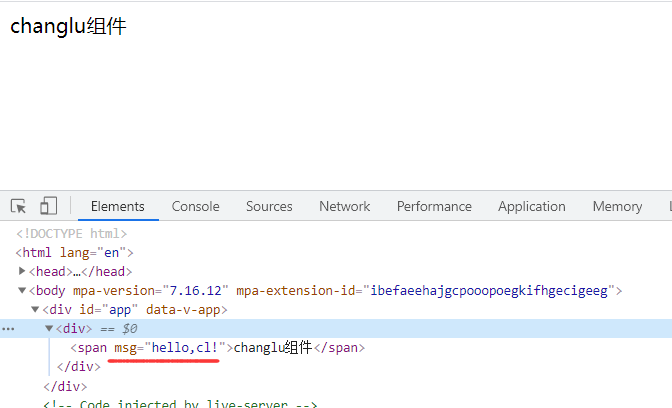
Task: Click the hello,cl! attribute value
Action: 185,348
